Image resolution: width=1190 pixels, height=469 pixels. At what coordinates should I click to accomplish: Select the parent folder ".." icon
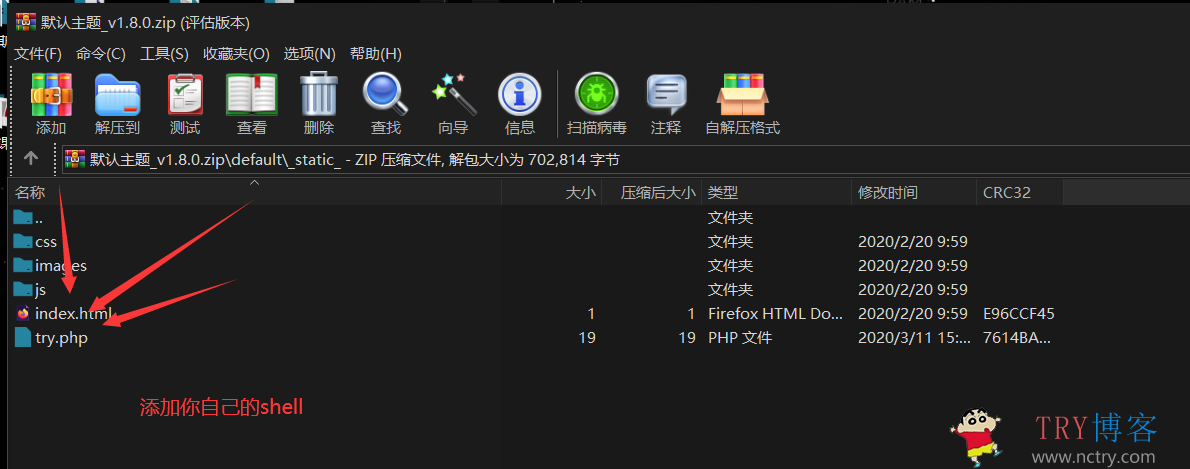tap(23, 217)
